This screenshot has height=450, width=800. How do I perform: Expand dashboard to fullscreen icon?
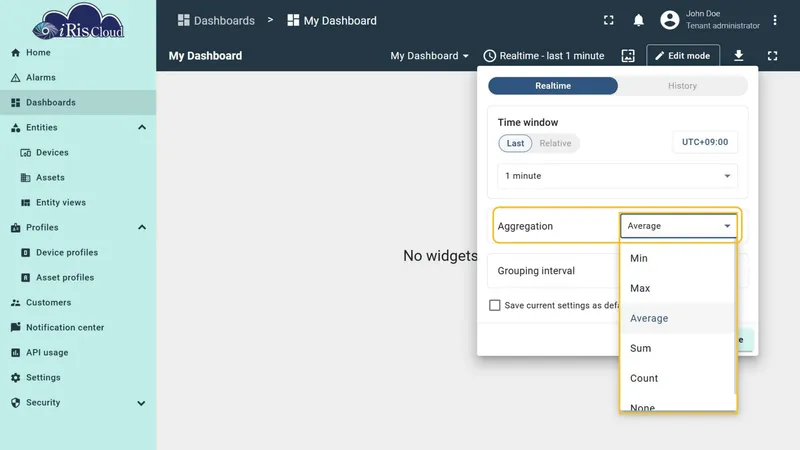click(x=772, y=56)
